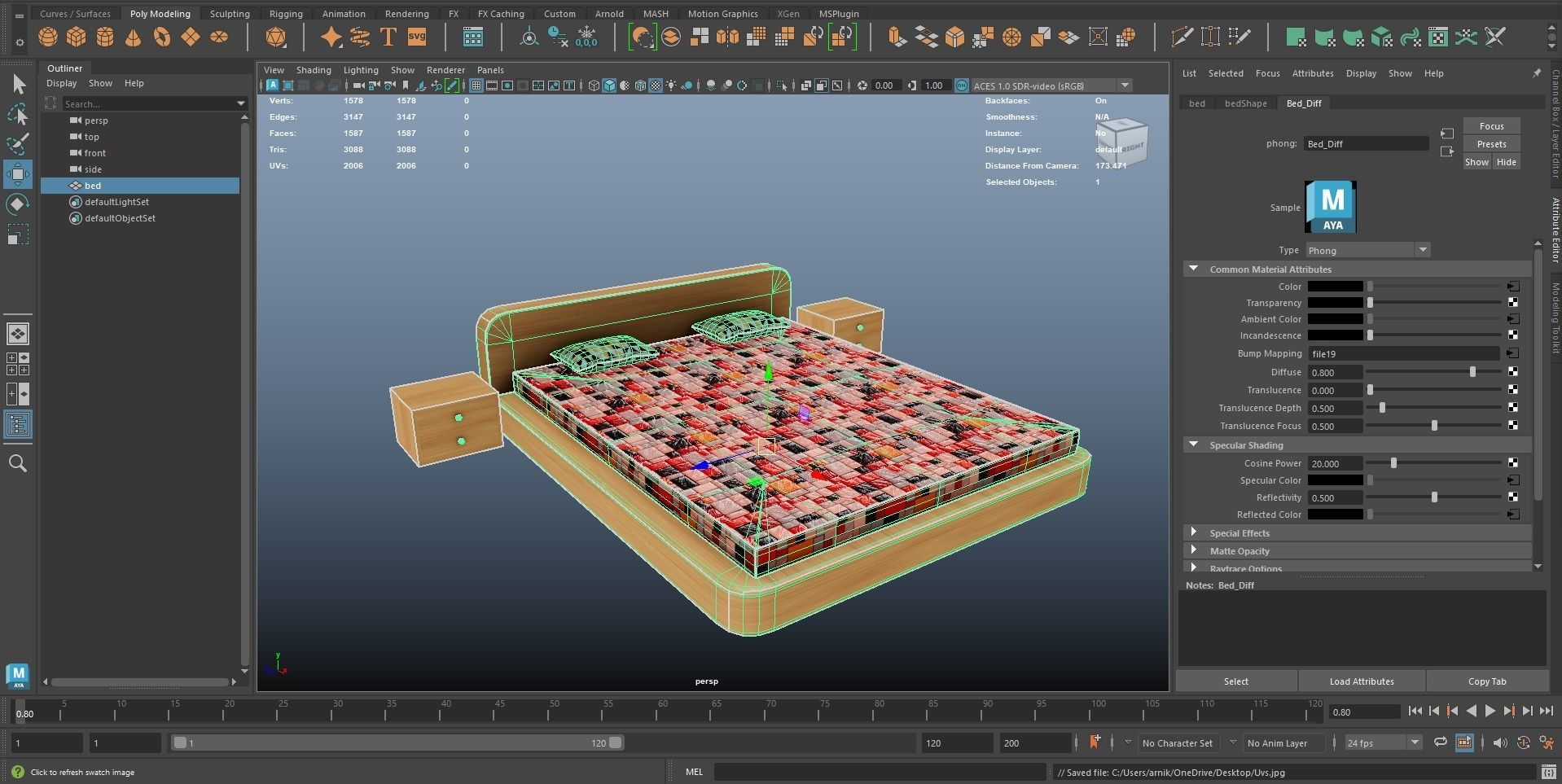Toggle the viewport grid display
Image resolution: width=1562 pixels, height=784 pixels.
pyautogui.click(x=476, y=85)
